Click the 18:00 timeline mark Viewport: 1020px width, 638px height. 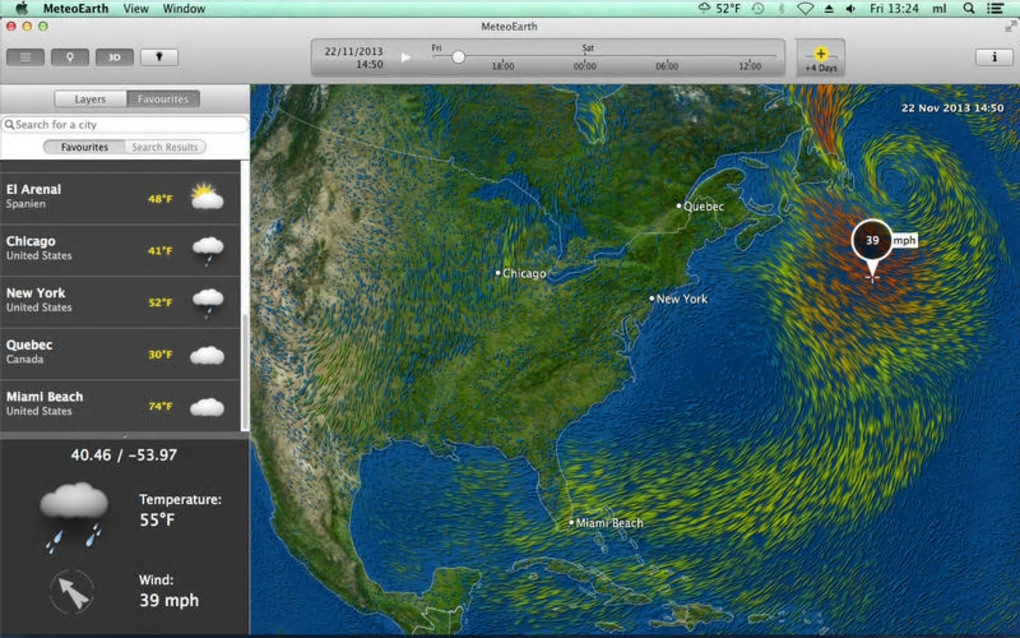pos(502,66)
